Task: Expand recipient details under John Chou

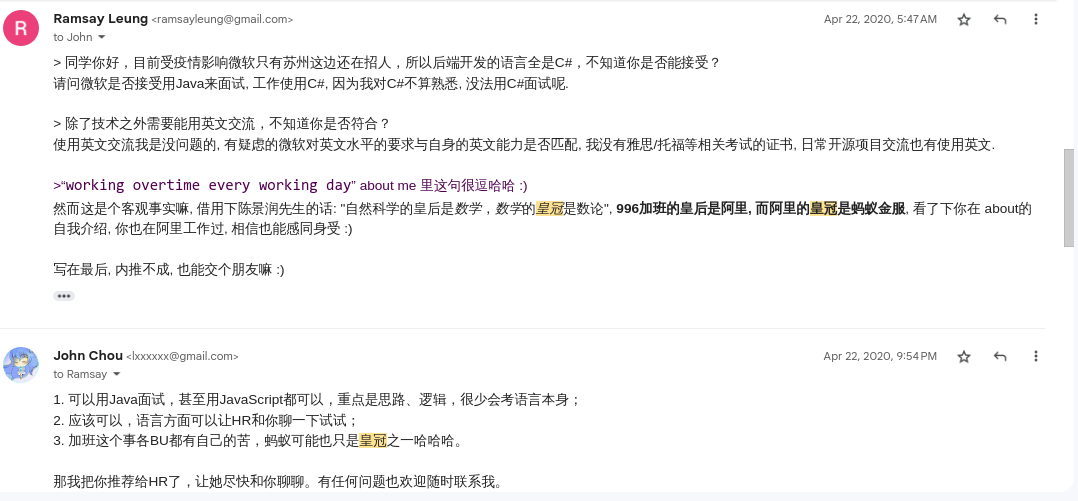Action: pos(116,374)
